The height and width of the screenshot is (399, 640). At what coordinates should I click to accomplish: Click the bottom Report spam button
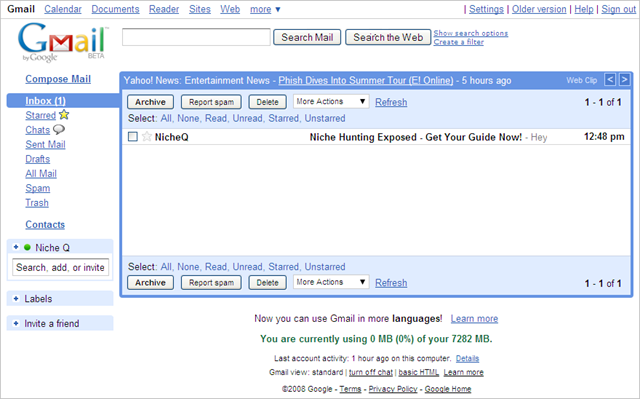pos(211,283)
